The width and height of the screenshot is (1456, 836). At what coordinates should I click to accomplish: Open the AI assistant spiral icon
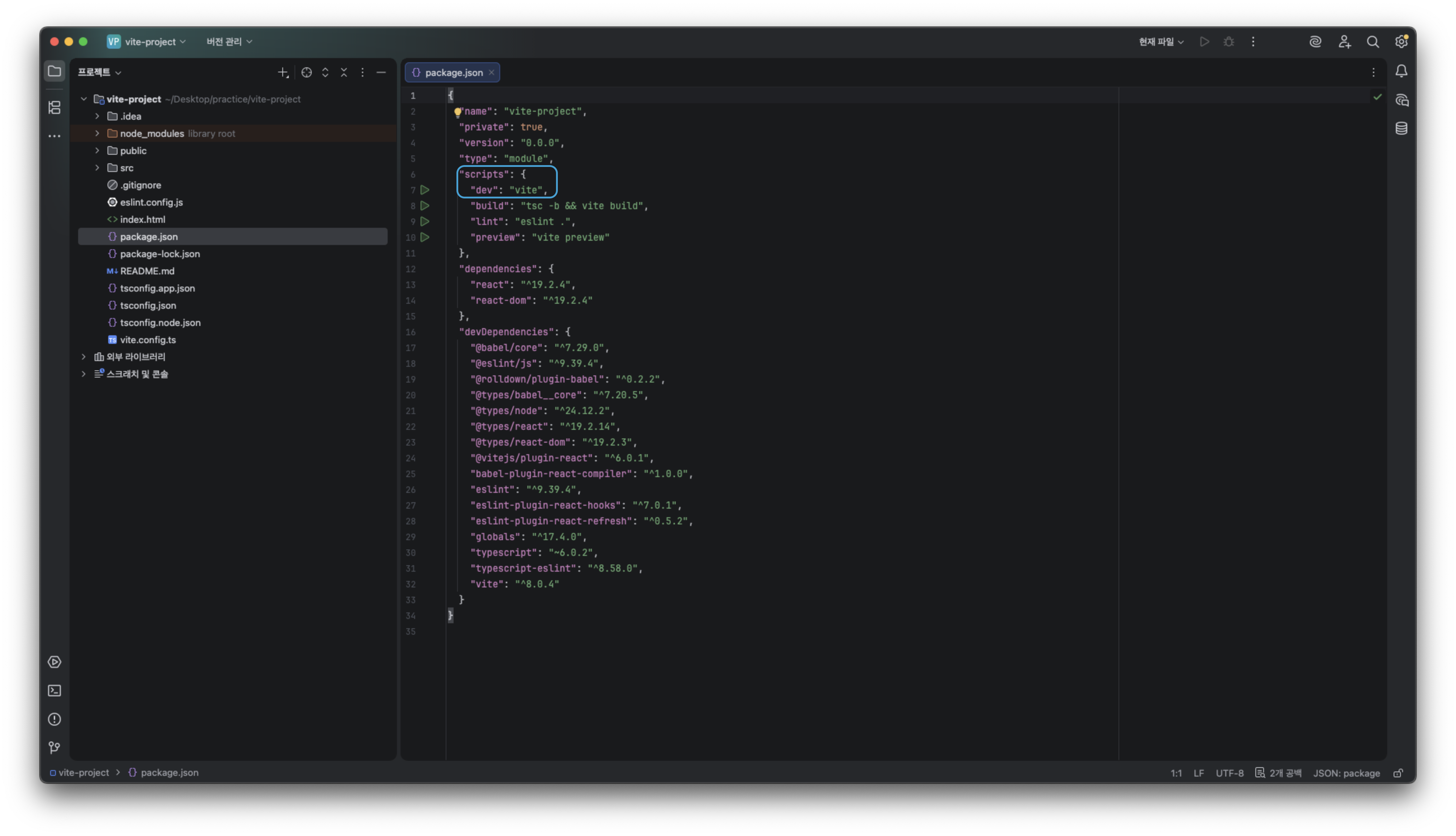tap(1315, 41)
